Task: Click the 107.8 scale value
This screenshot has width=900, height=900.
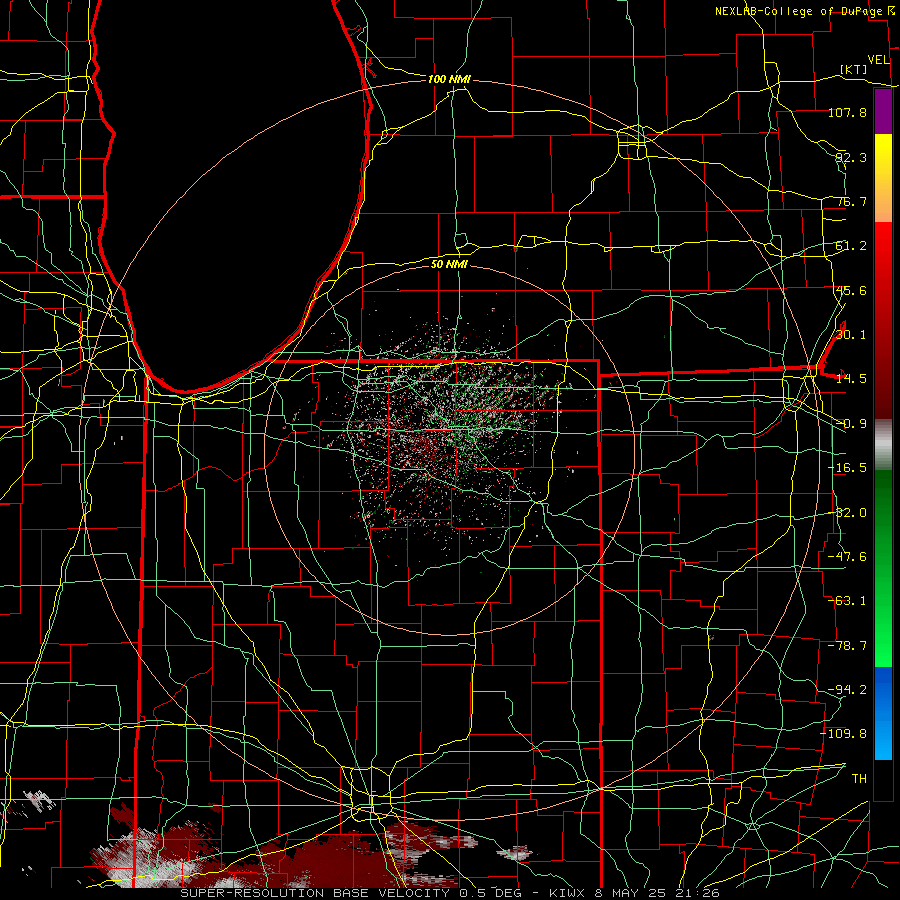Action: pos(847,112)
